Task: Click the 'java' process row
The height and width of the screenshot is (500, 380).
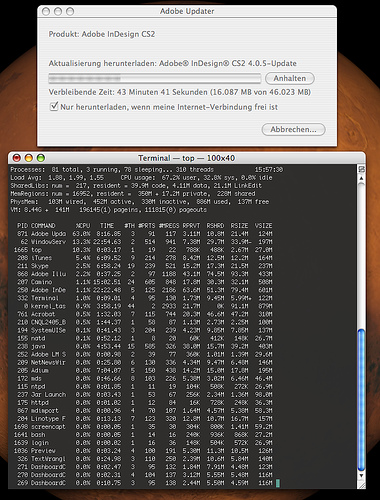Action: [144, 346]
